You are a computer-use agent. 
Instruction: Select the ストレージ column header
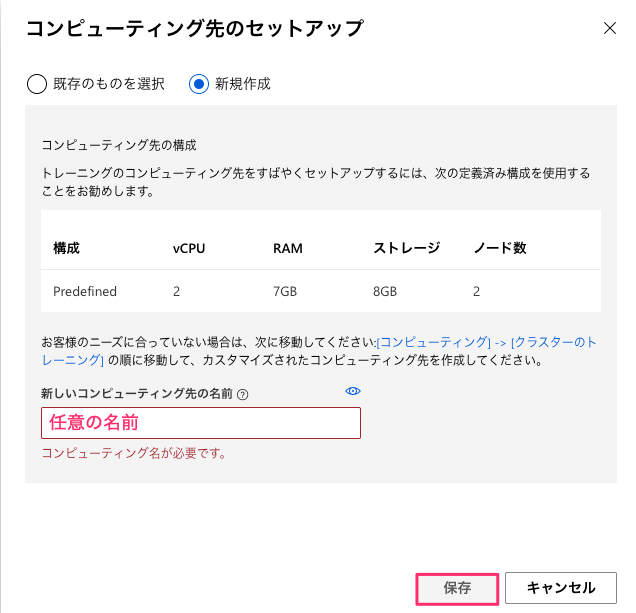point(406,247)
